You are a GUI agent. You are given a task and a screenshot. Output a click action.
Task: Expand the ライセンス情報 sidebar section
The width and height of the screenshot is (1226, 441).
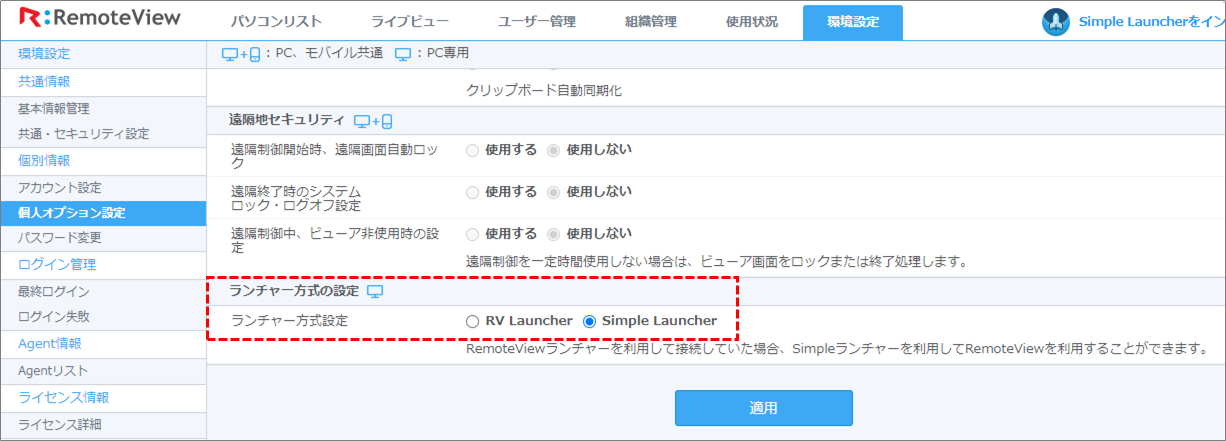pyautogui.click(x=63, y=397)
